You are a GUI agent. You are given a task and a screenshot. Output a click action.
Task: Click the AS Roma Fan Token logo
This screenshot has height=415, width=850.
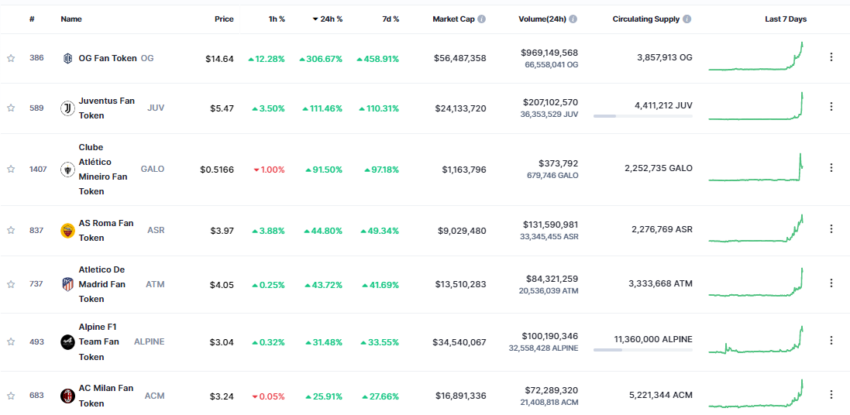(x=68, y=231)
